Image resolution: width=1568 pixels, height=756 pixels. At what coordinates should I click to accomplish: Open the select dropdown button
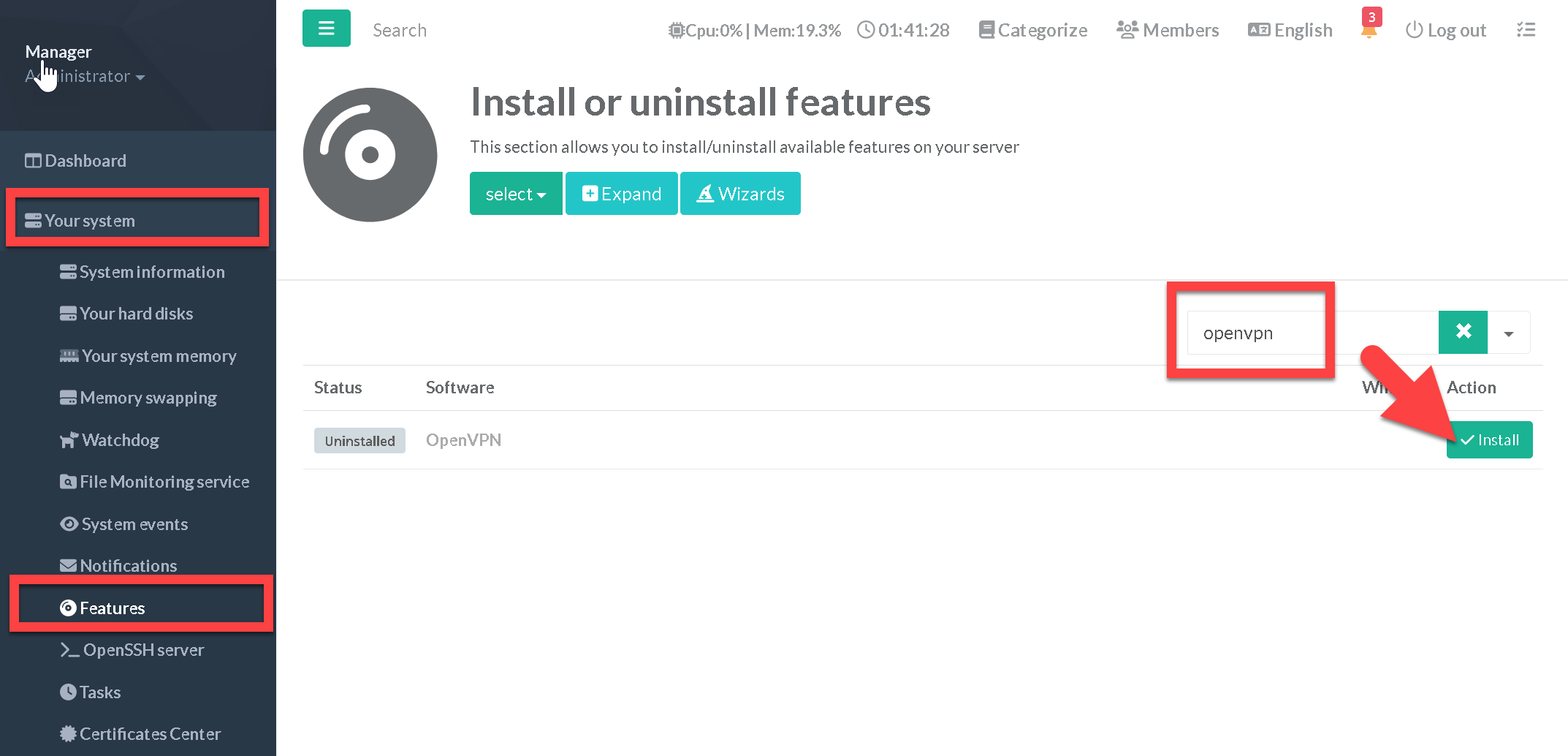[515, 194]
